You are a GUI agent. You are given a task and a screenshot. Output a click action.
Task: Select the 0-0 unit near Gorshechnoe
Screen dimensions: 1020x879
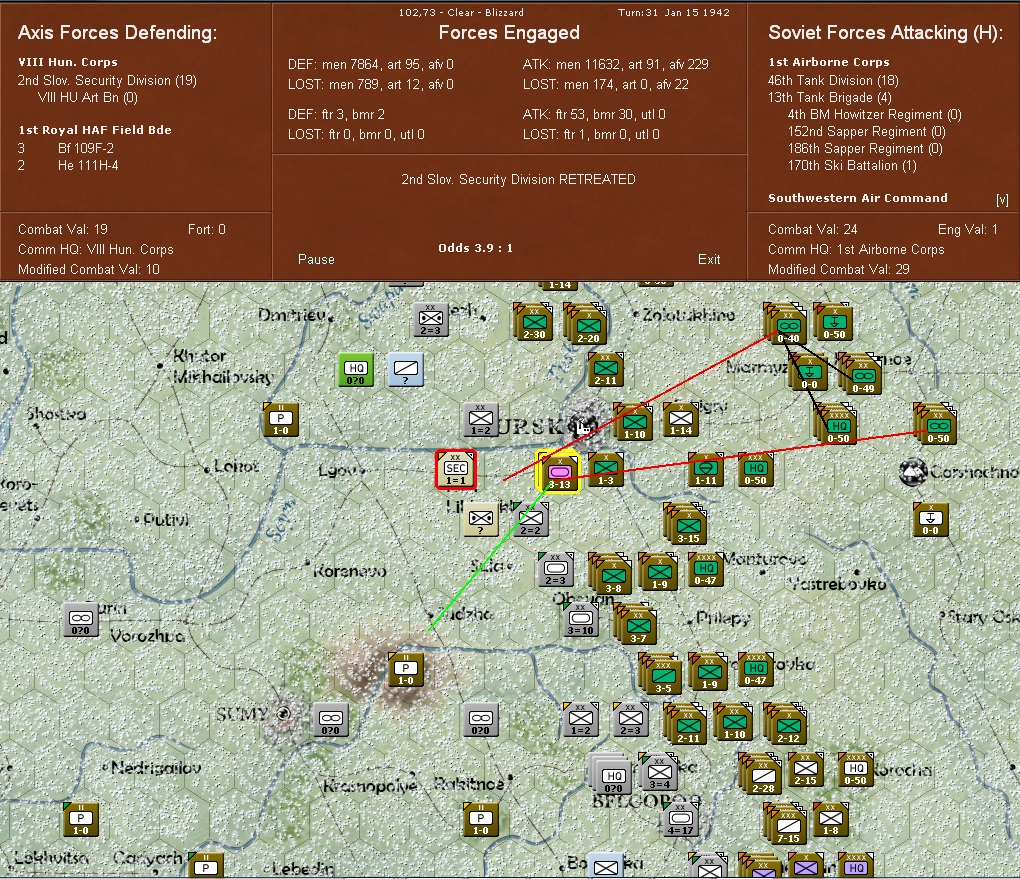(930, 520)
